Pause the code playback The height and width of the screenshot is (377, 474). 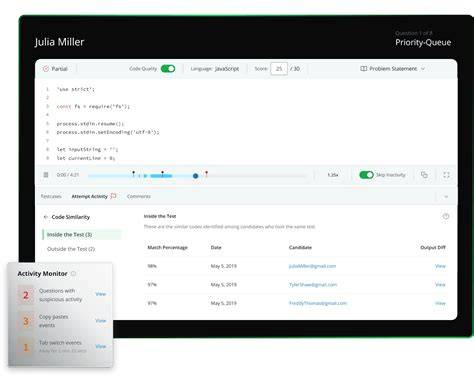(46, 175)
